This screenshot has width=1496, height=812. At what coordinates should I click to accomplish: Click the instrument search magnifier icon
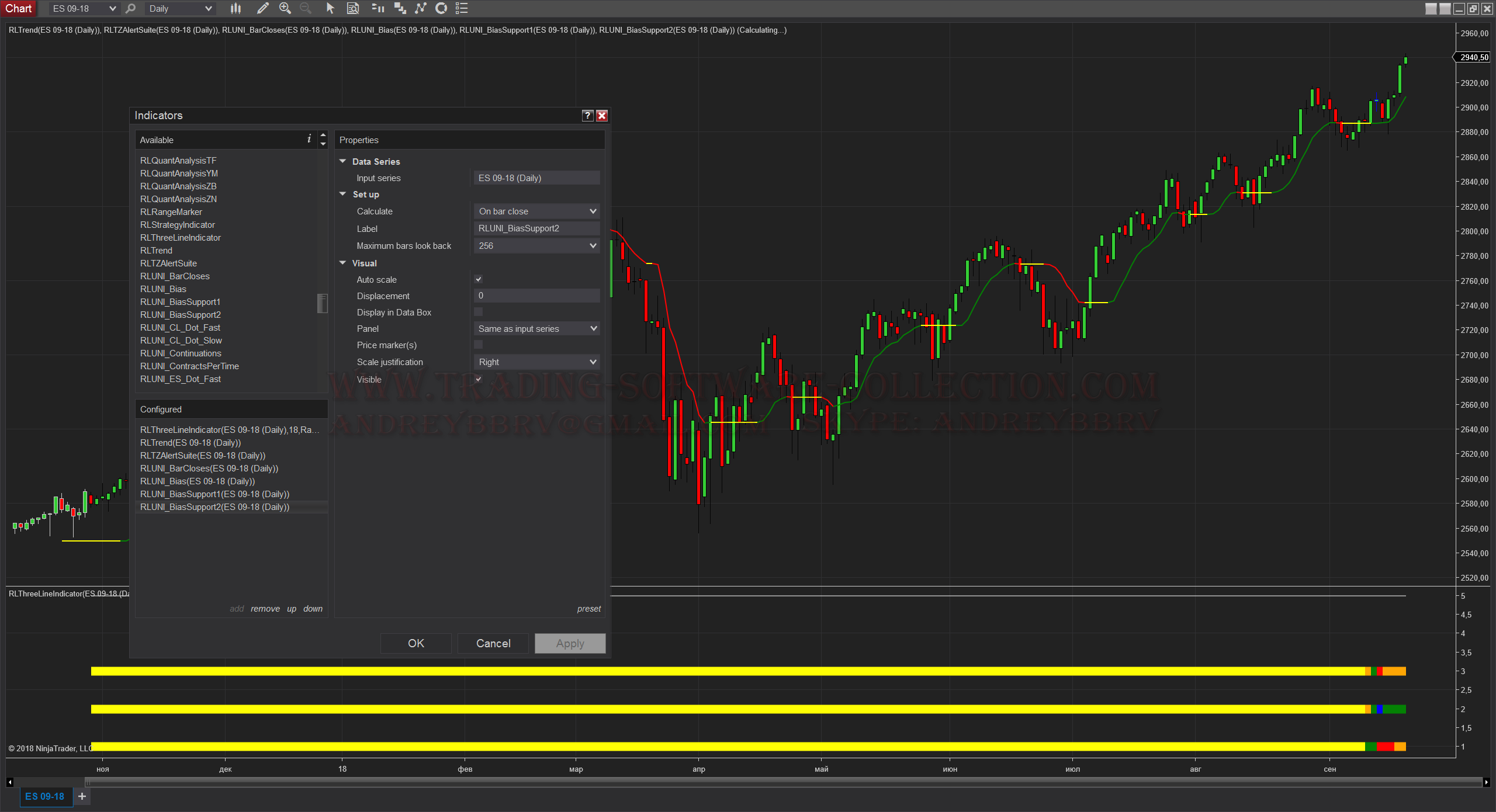click(x=131, y=8)
